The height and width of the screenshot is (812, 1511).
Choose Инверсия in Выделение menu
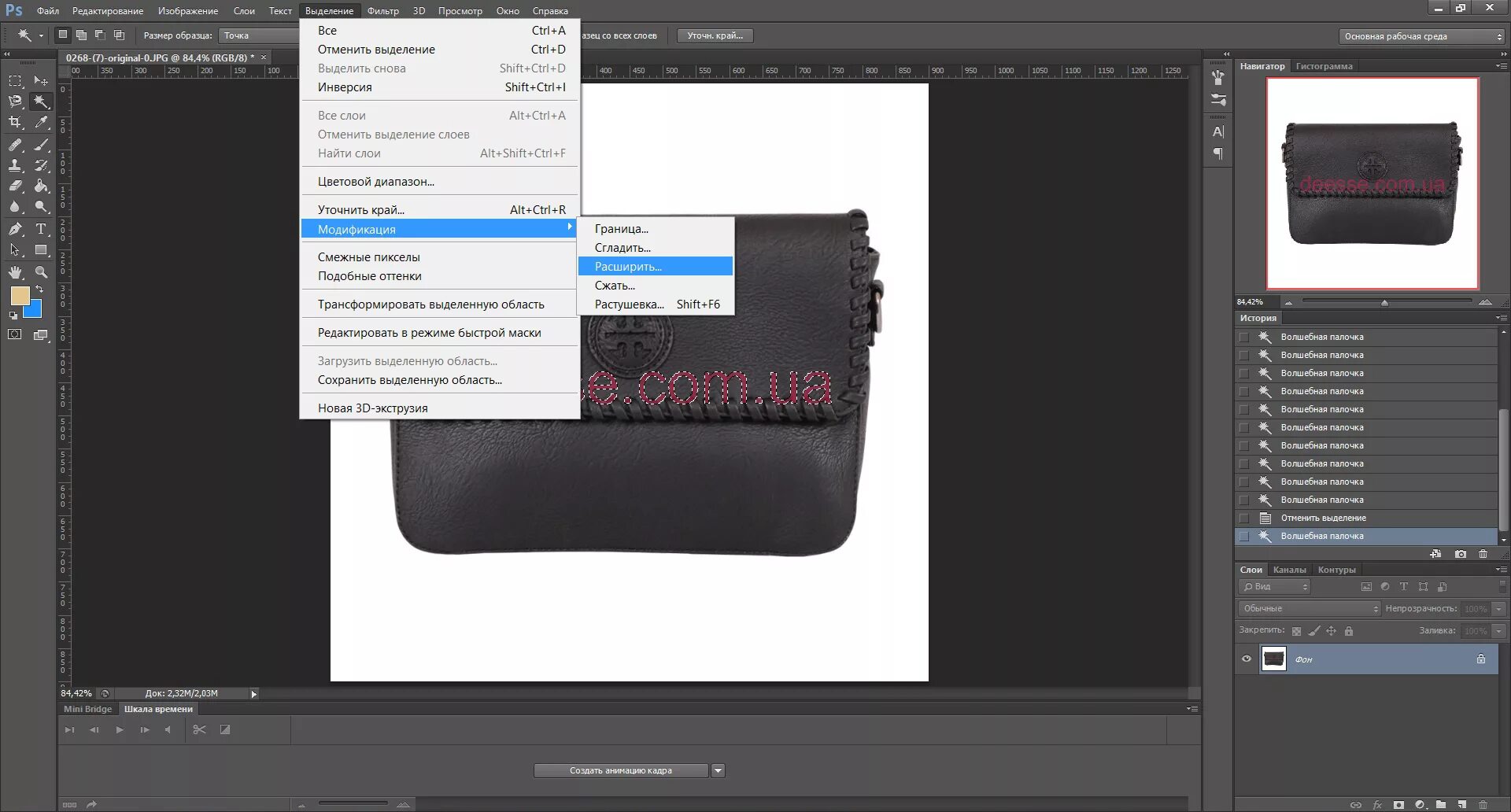tap(440, 87)
